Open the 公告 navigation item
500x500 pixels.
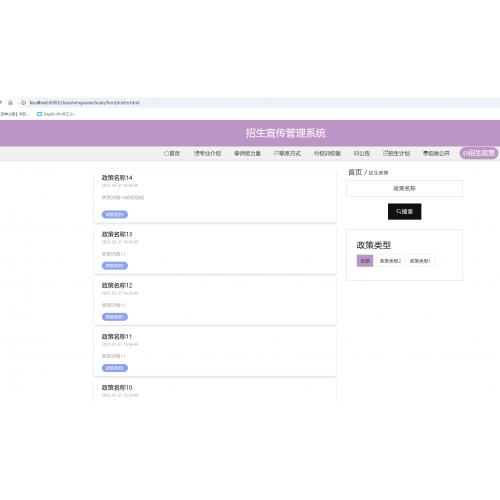pos(362,153)
